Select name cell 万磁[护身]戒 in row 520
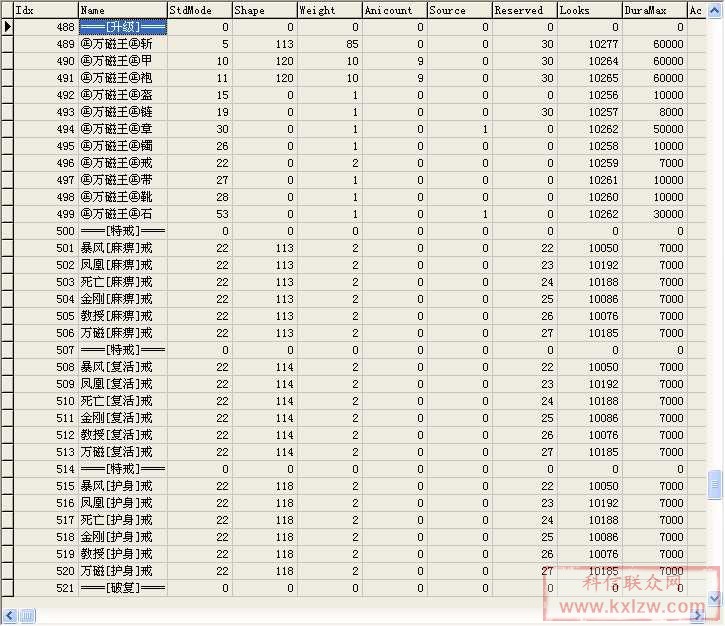The width and height of the screenshot is (725, 626). [x=123, y=571]
